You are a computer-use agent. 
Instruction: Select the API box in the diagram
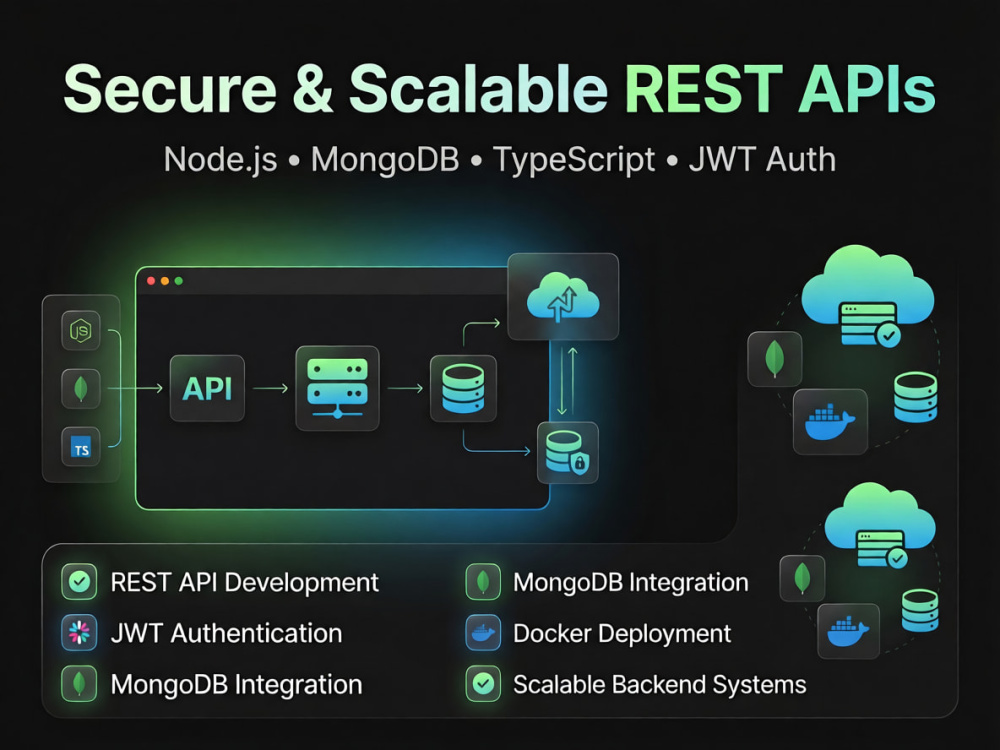click(x=207, y=388)
